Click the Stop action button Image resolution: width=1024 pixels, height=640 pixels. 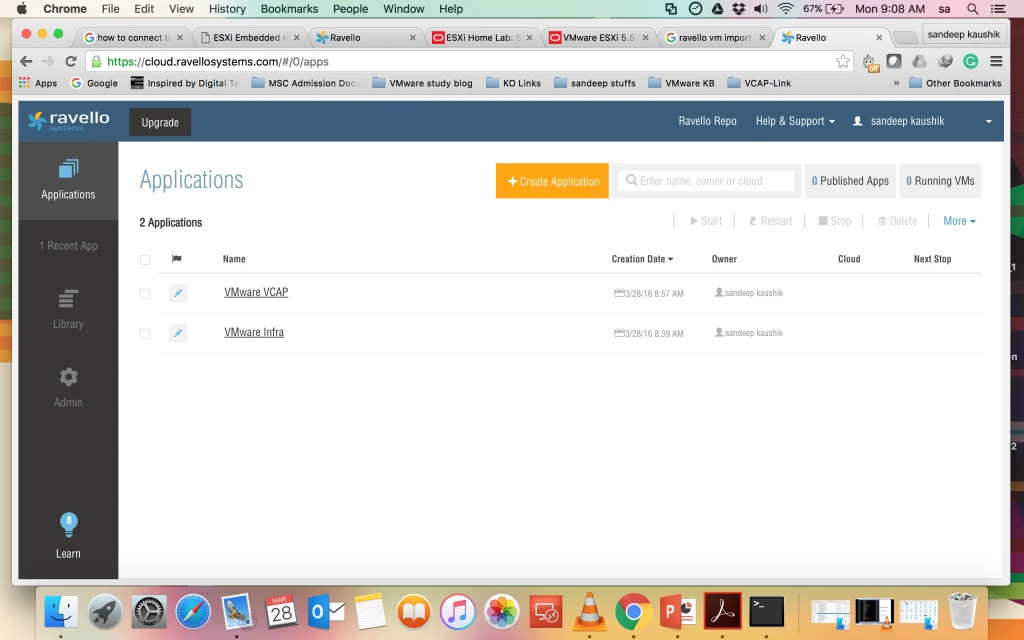click(x=835, y=221)
